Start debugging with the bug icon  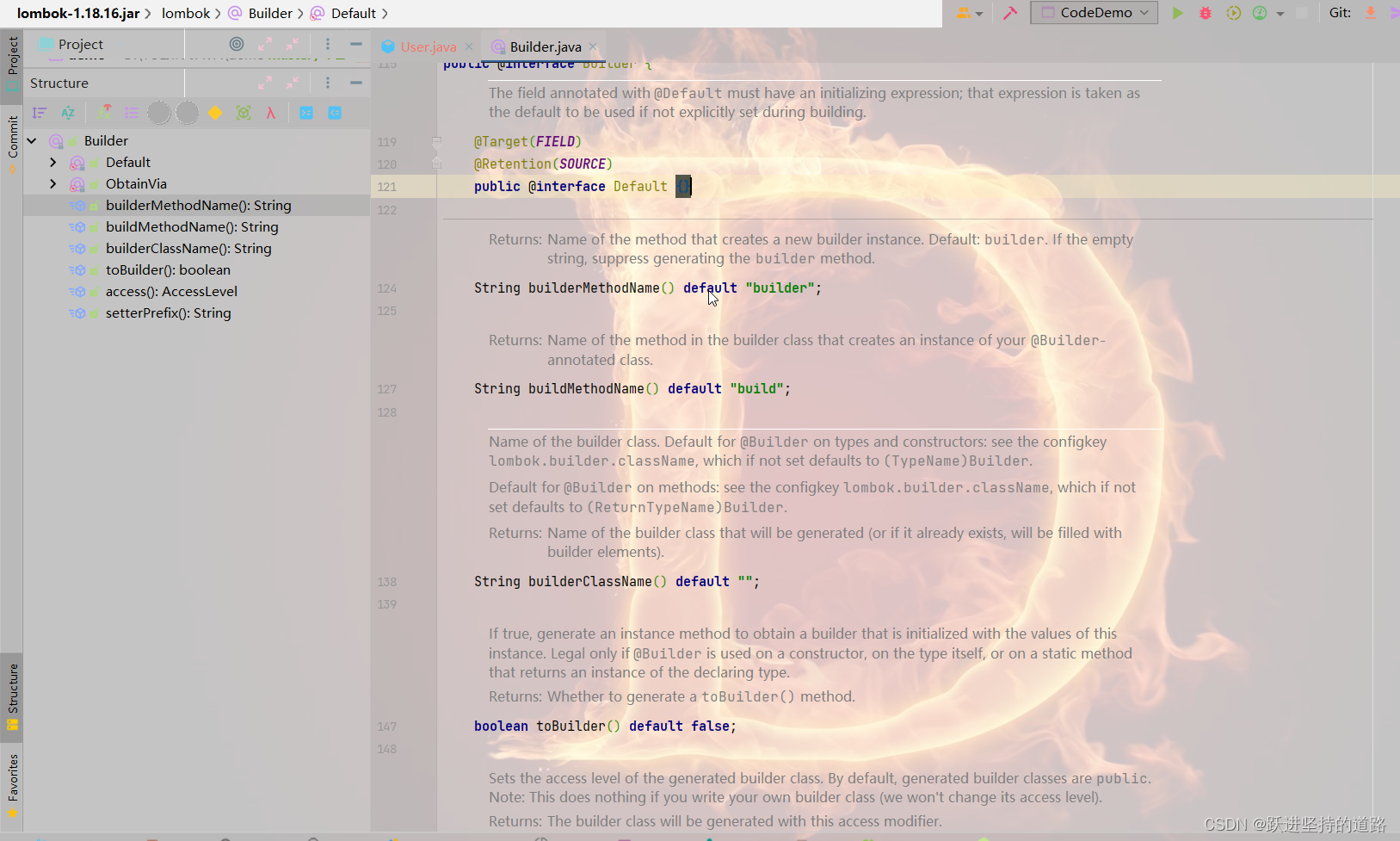point(1206,13)
